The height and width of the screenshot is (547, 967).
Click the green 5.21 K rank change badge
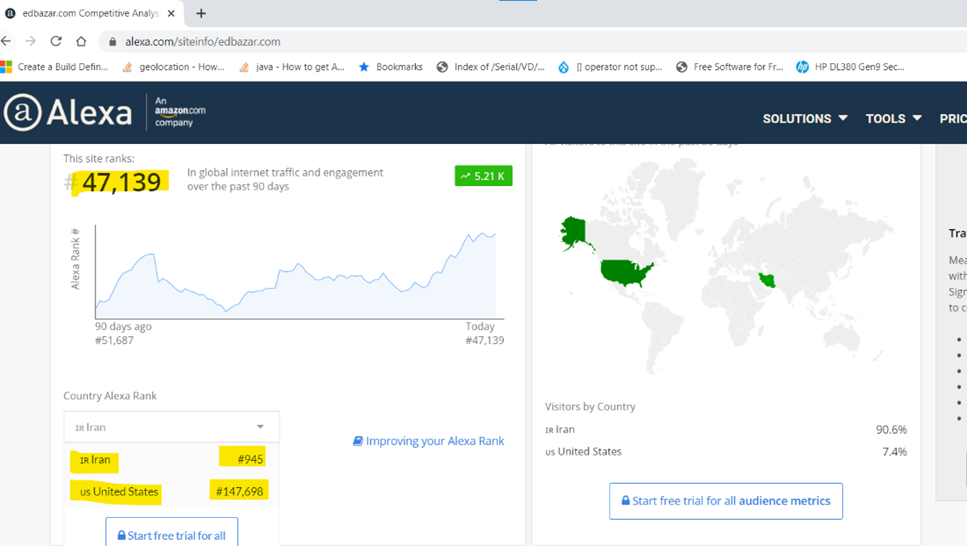point(484,176)
